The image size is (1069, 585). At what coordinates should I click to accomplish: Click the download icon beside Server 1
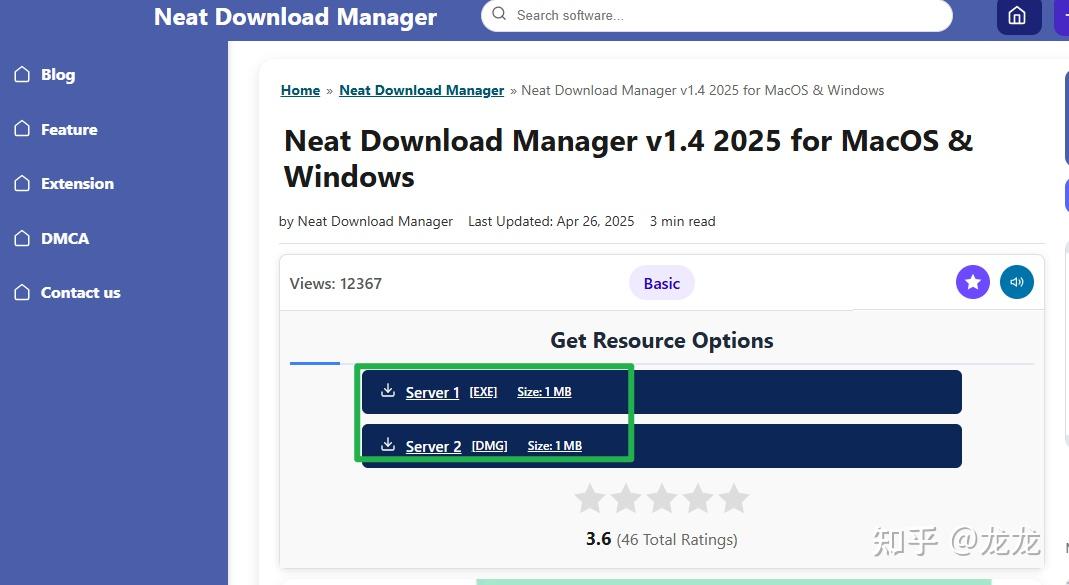[x=388, y=391]
